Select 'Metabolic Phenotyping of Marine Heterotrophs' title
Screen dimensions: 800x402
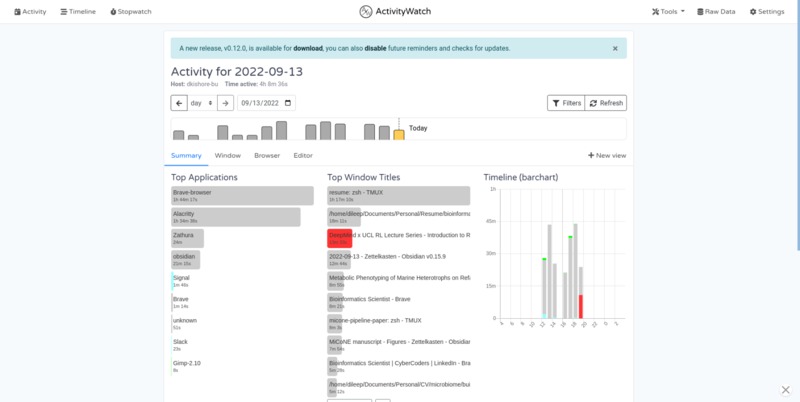398,281
